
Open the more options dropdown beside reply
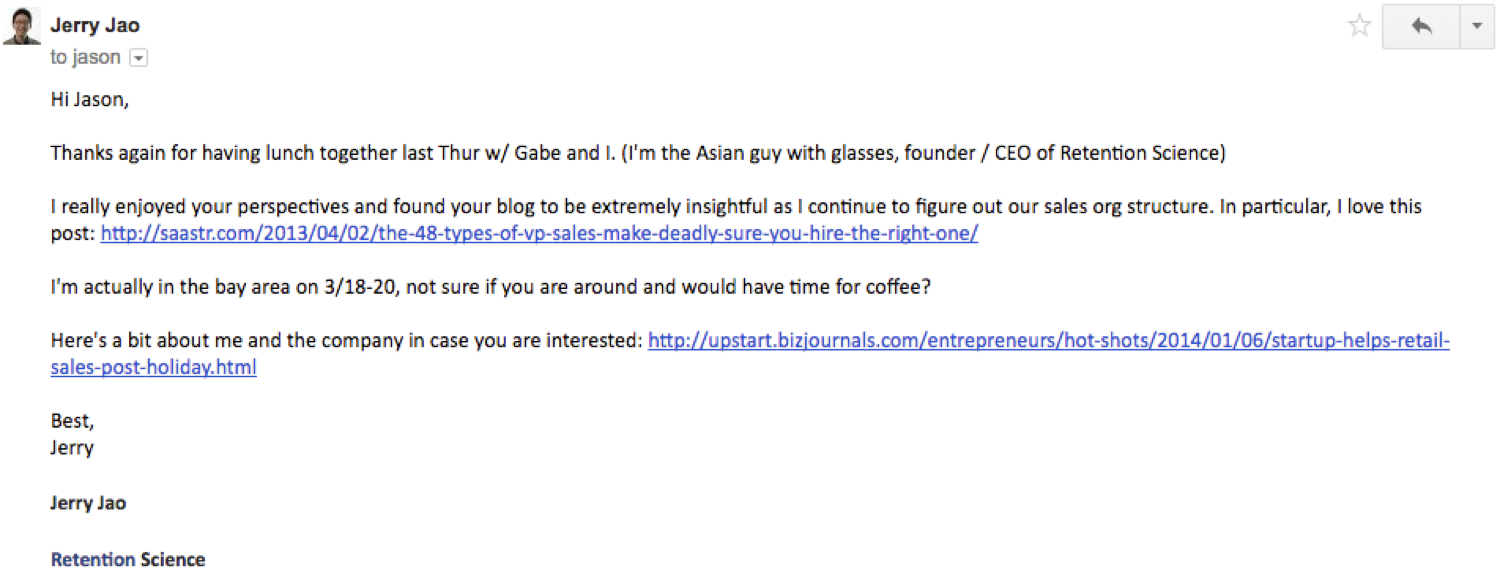point(1477,26)
